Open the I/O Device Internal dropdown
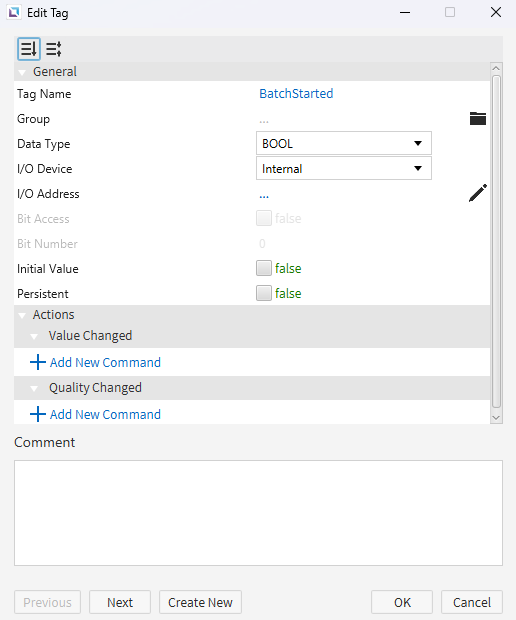 click(x=344, y=168)
